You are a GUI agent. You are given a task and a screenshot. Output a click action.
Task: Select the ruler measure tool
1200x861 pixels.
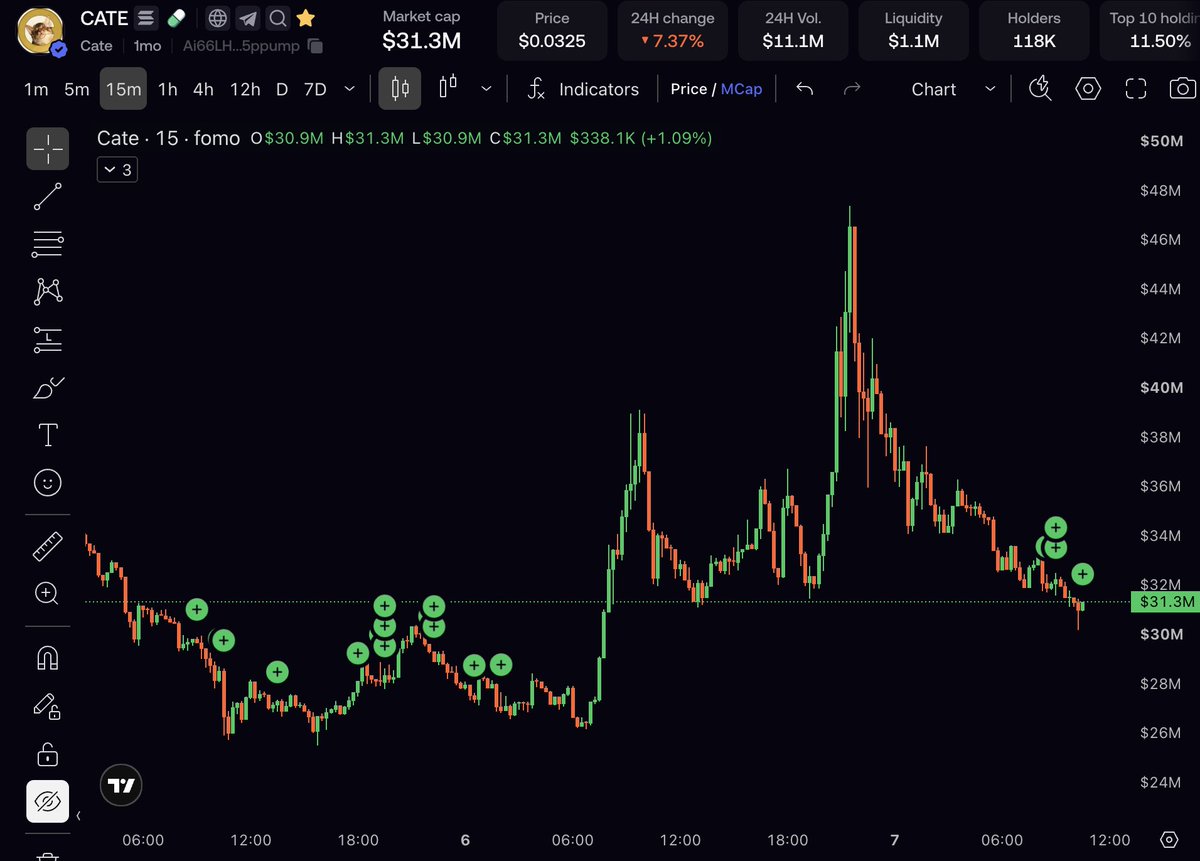click(48, 546)
